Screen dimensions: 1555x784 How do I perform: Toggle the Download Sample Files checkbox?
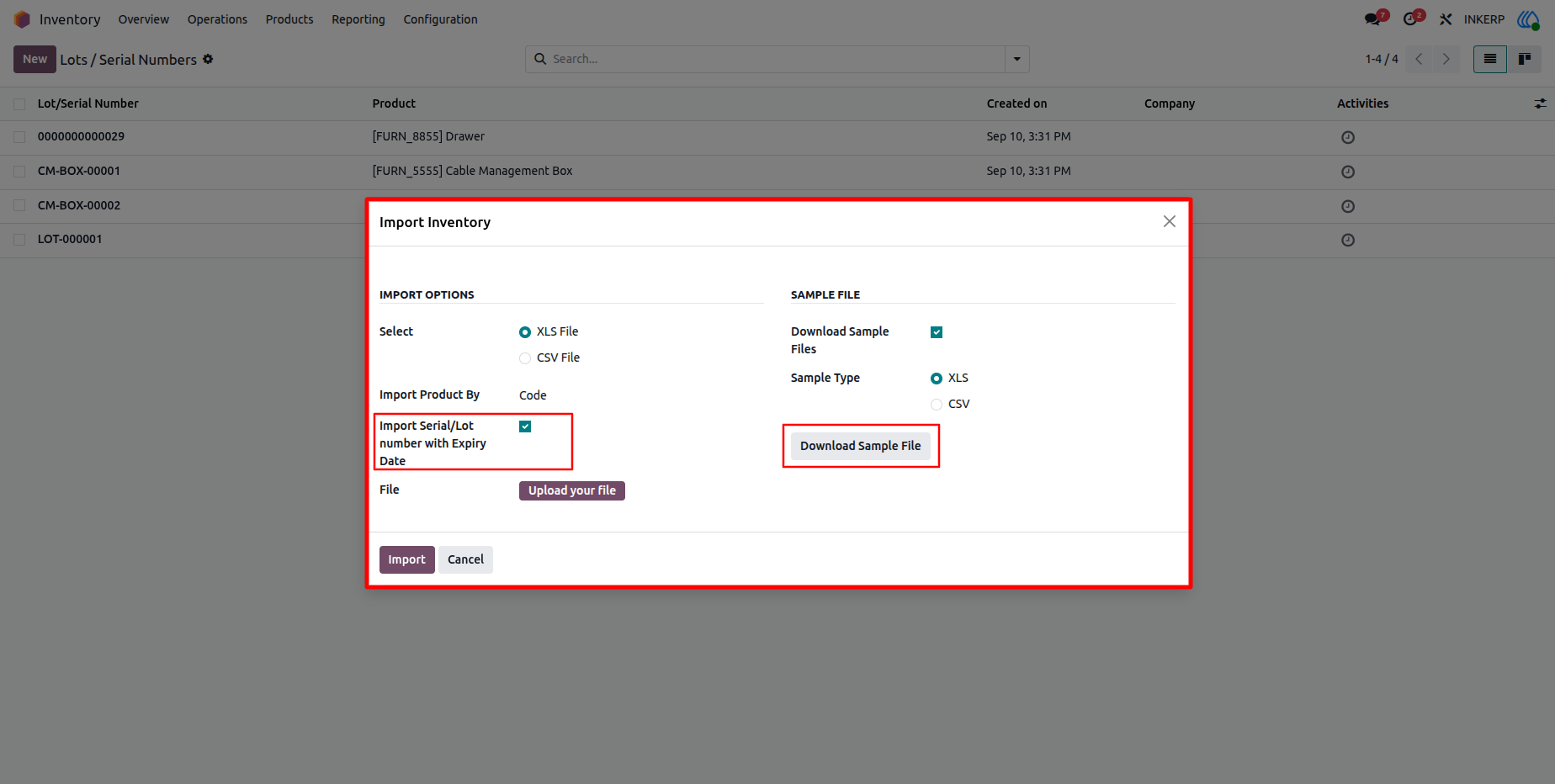point(937,332)
